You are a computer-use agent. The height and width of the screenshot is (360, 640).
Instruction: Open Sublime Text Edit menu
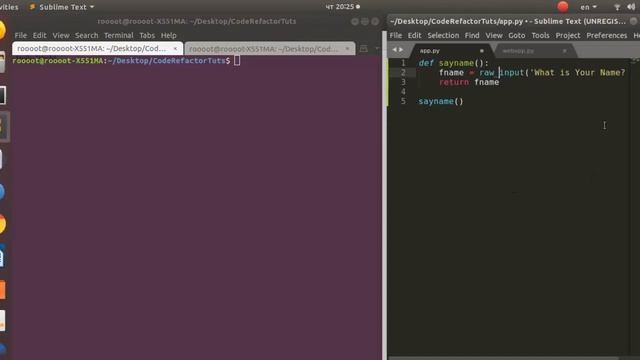414,36
